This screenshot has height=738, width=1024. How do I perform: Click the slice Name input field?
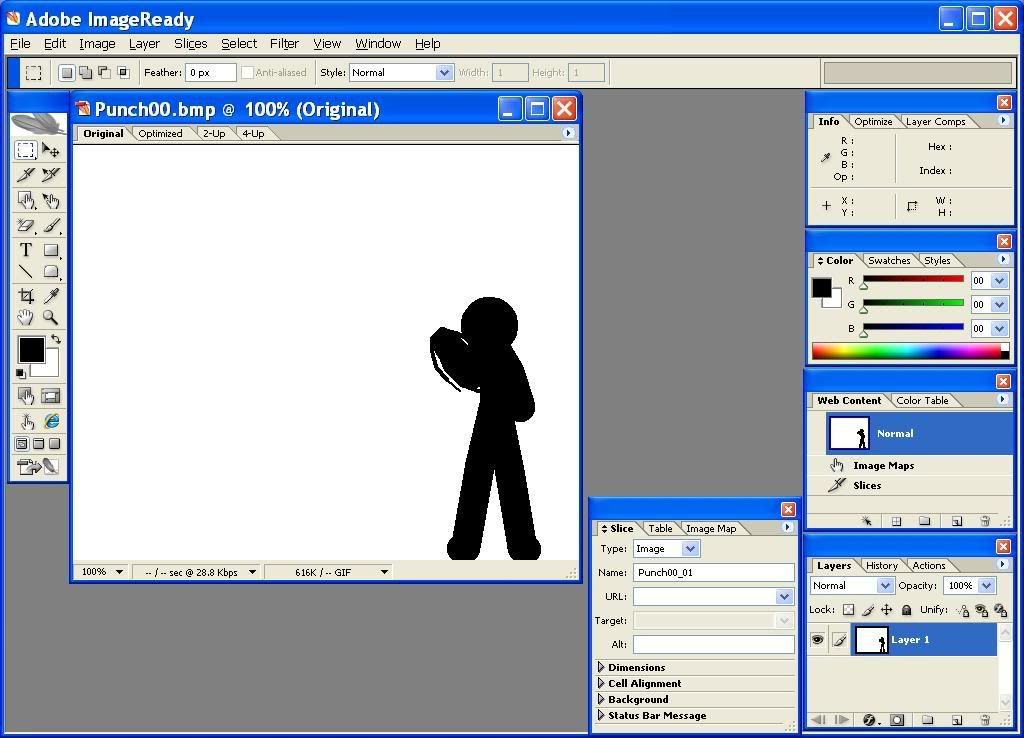click(x=712, y=573)
